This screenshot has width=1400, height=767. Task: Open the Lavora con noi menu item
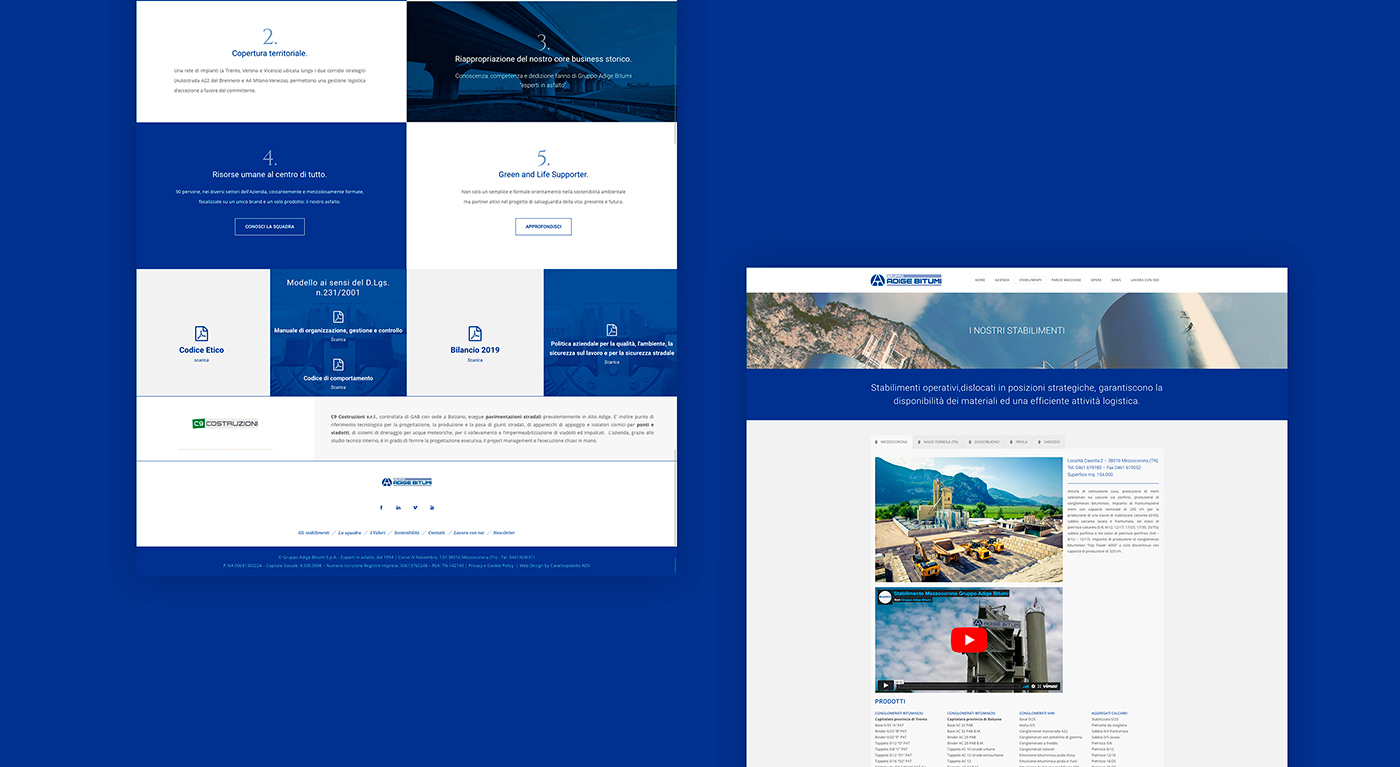tap(1145, 280)
